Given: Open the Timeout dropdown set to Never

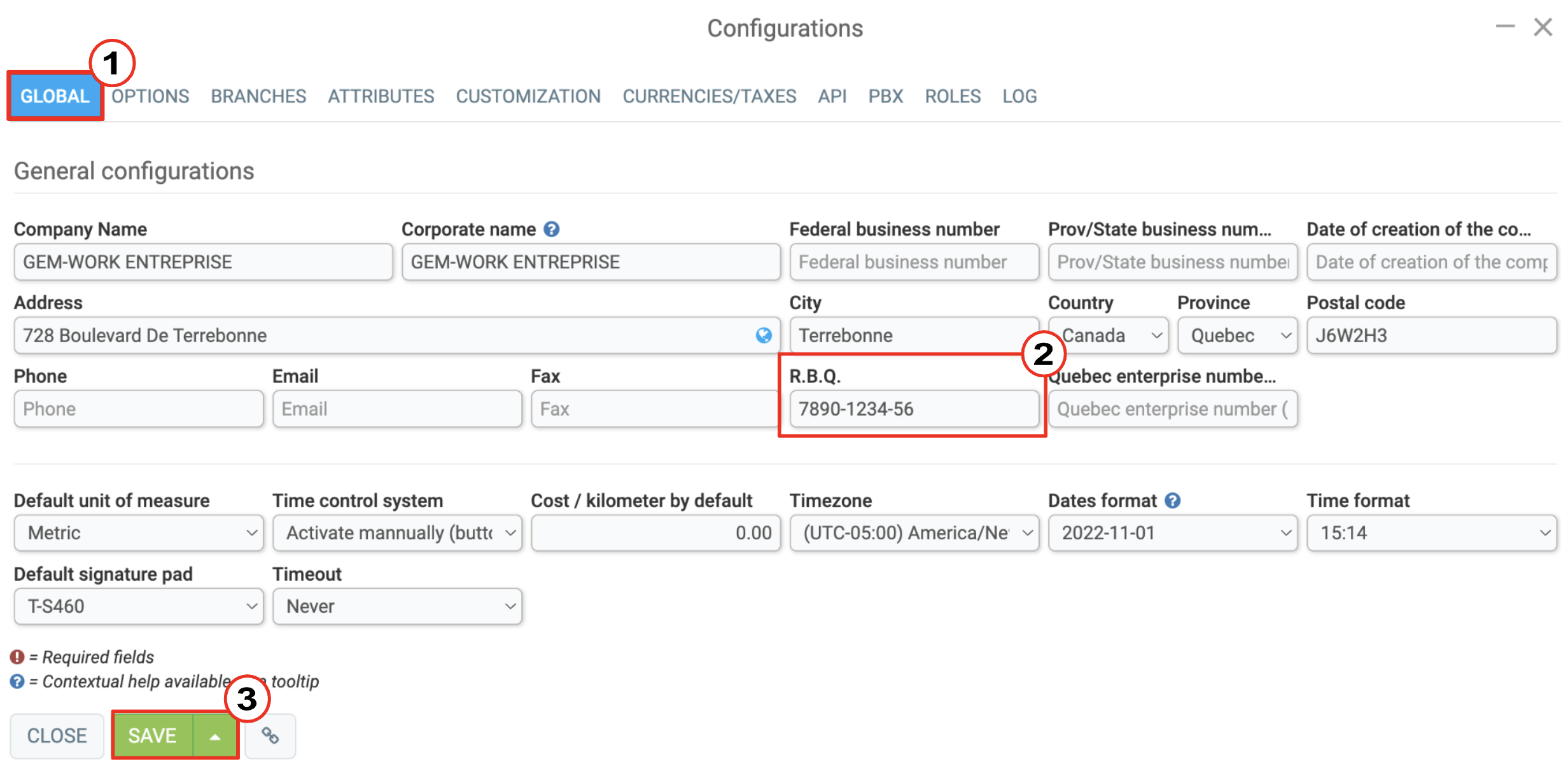Looking at the screenshot, I should [x=397, y=606].
